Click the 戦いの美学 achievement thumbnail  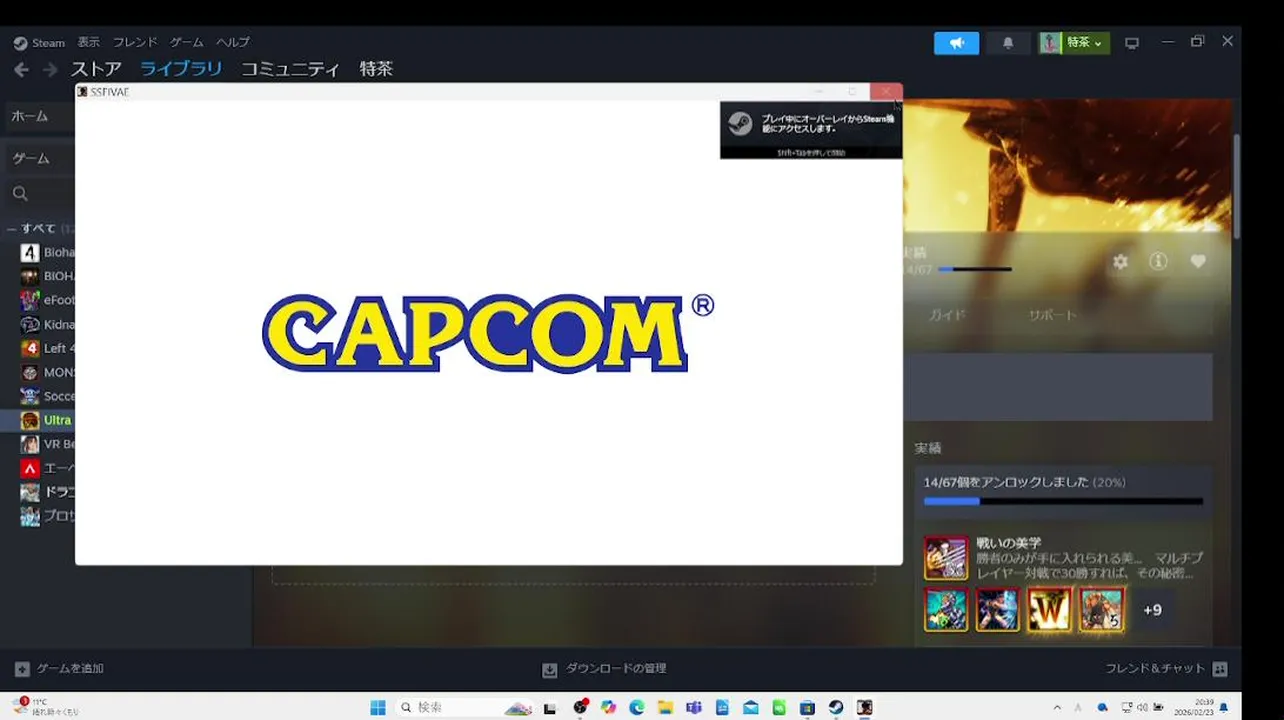pos(945,558)
